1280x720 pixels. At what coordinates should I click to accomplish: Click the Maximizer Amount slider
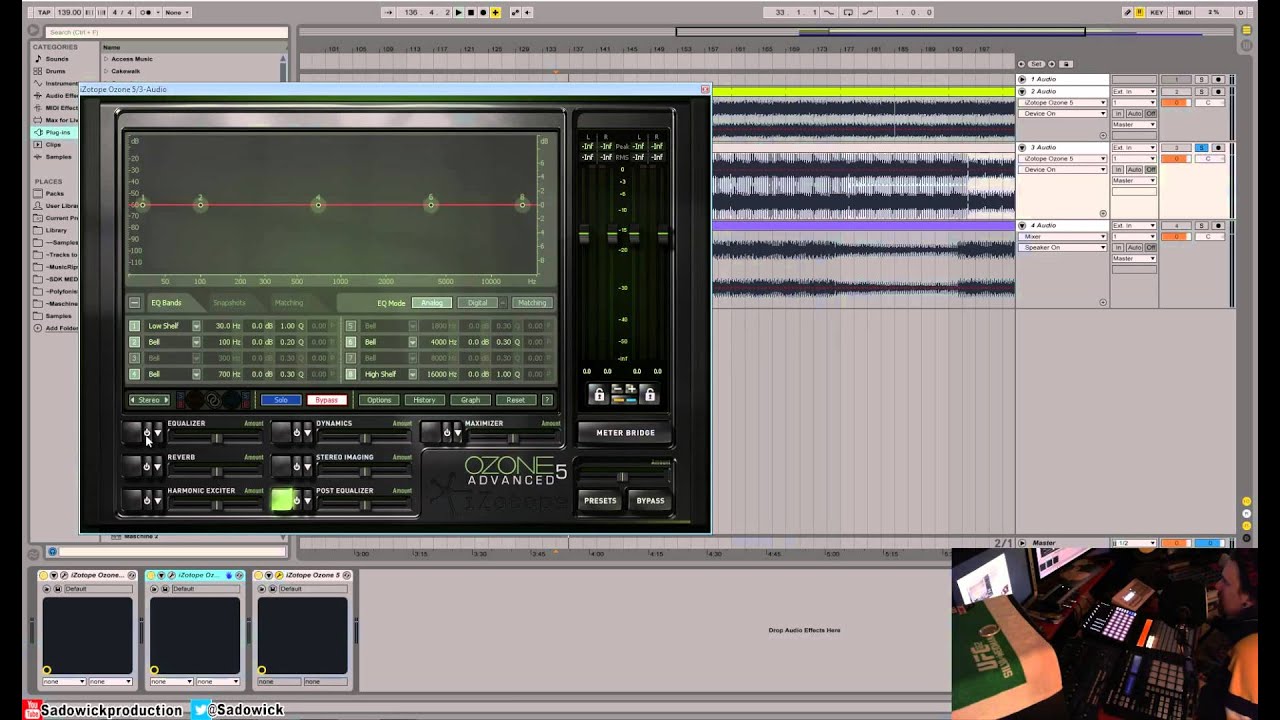coord(513,439)
